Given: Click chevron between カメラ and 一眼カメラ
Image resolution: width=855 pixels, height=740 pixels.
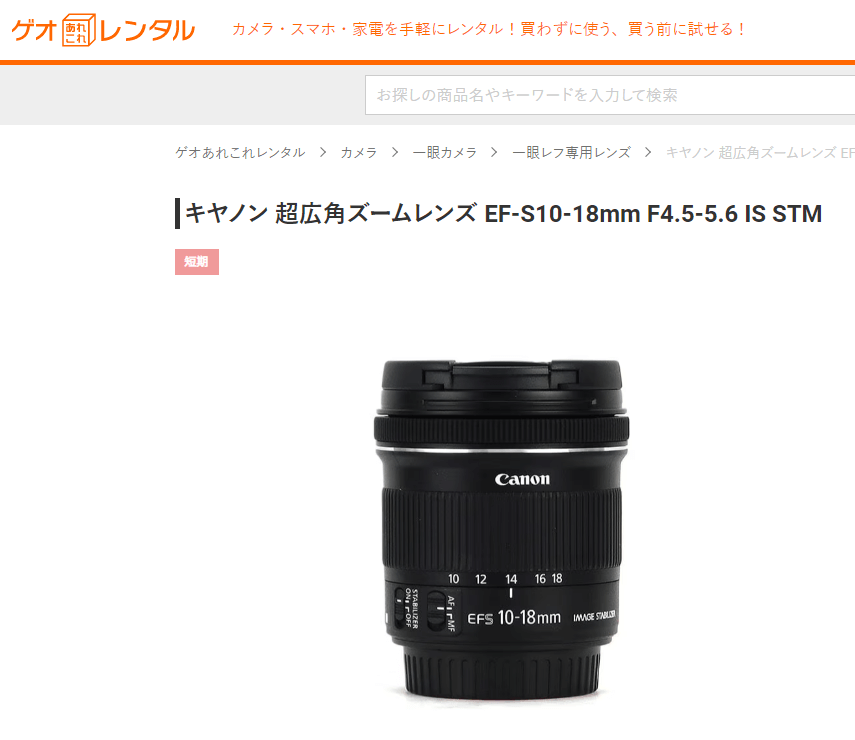Looking at the screenshot, I should [x=395, y=153].
